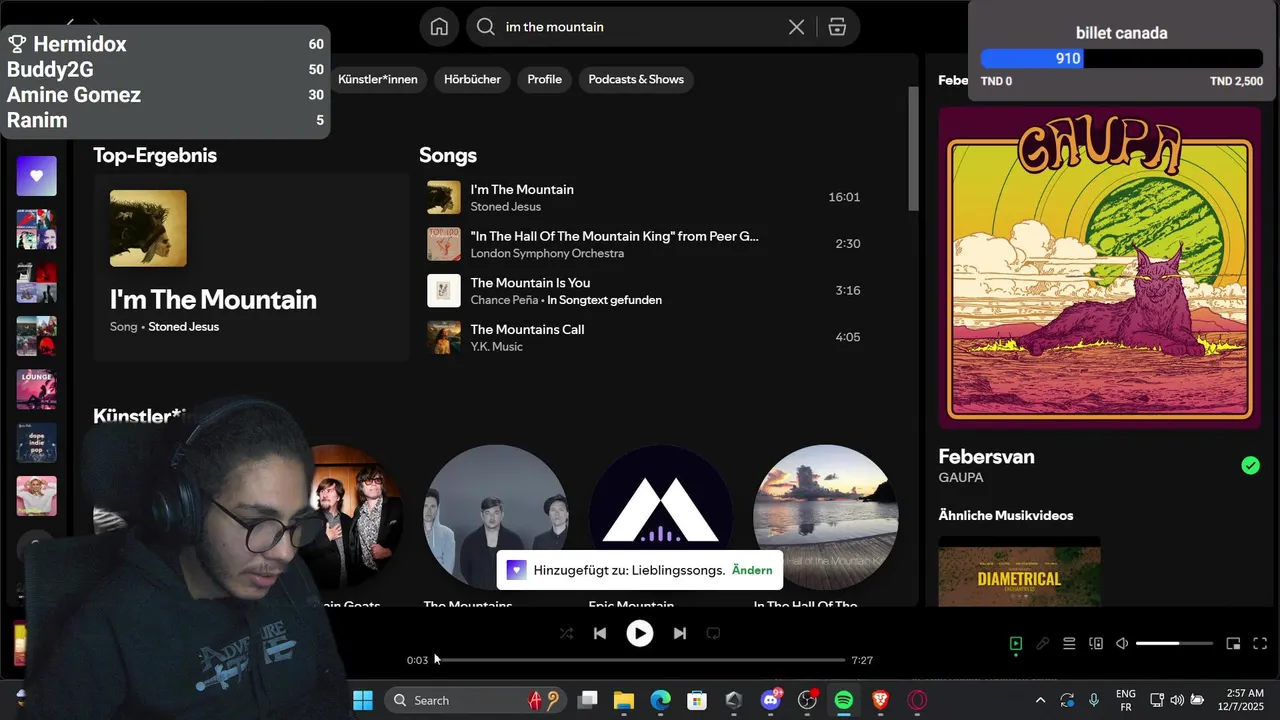Toggle the Now Playing view icon
This screenshot has width=1280, height=720.
[x=1016, y=644]
